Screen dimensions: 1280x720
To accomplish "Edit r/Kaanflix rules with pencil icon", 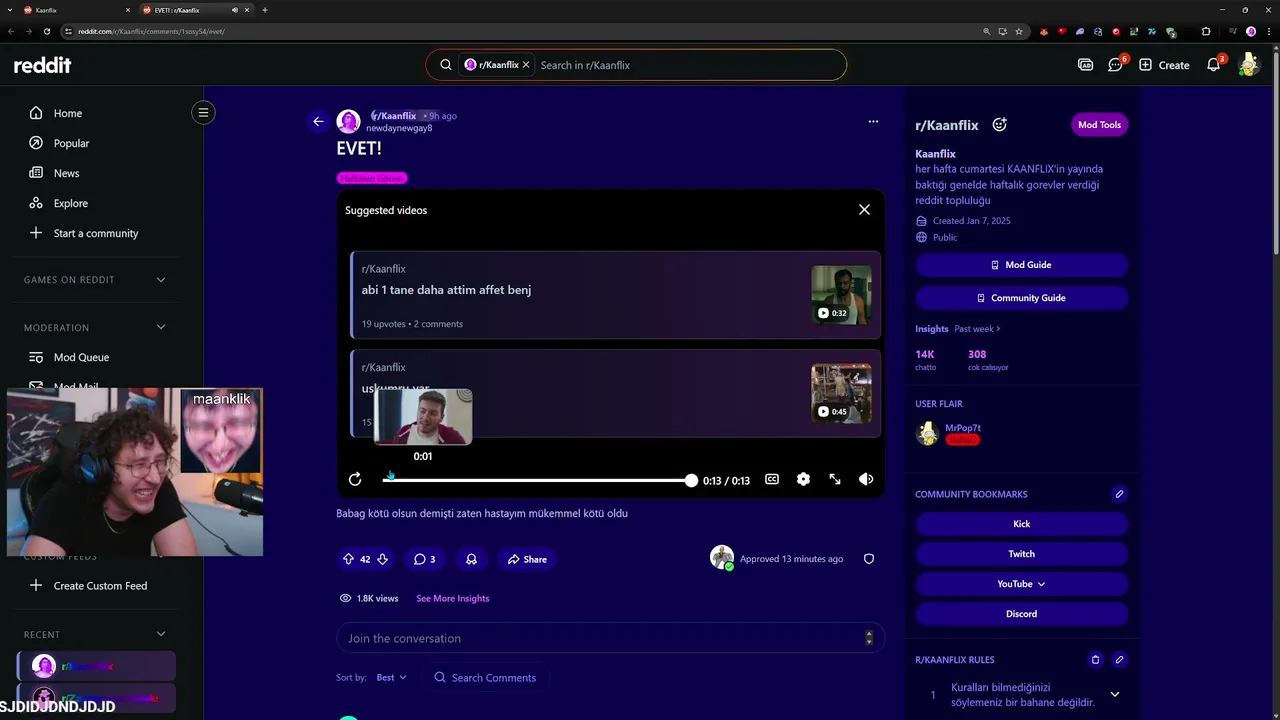I will pos(1119,660).
